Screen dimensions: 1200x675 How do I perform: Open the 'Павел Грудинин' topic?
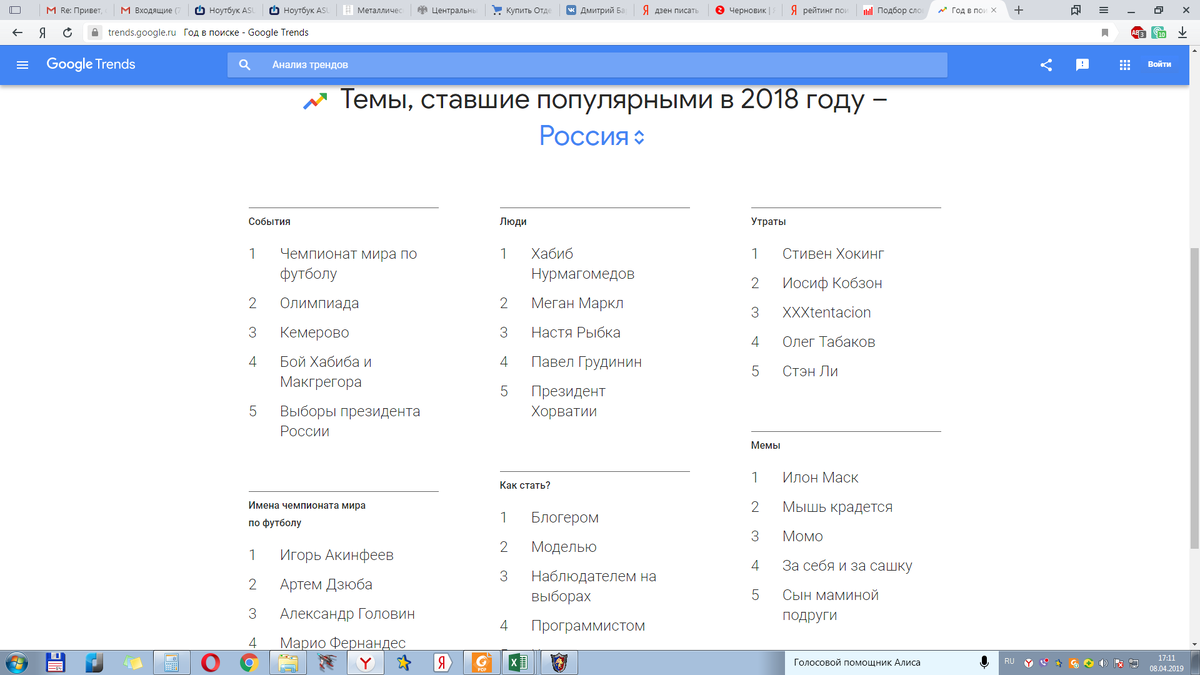586,362
